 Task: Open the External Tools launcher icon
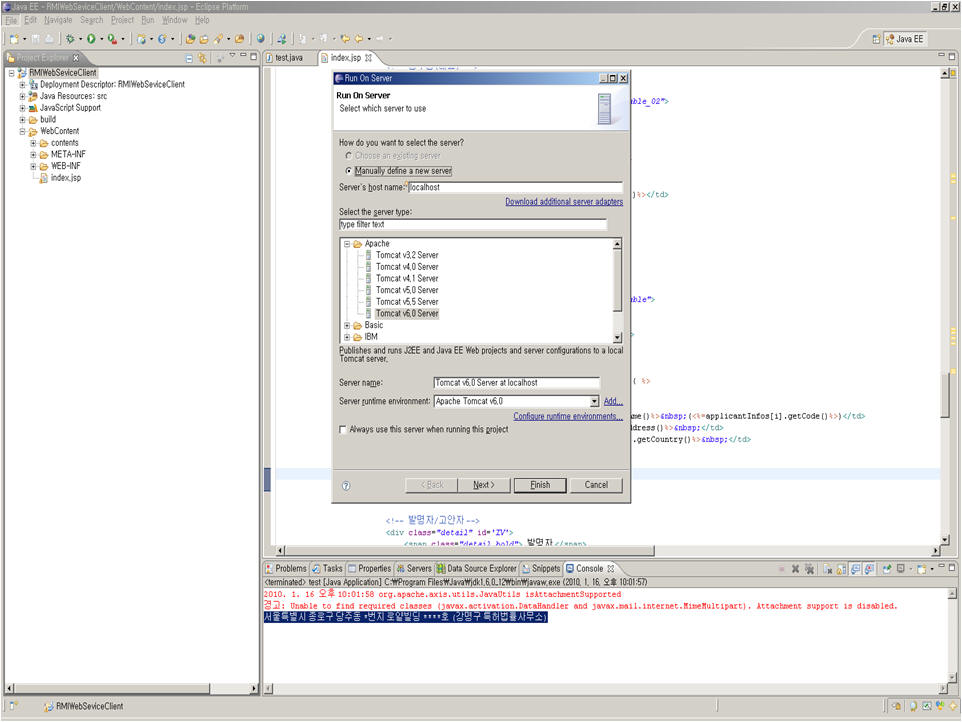[x=110, y=39]
